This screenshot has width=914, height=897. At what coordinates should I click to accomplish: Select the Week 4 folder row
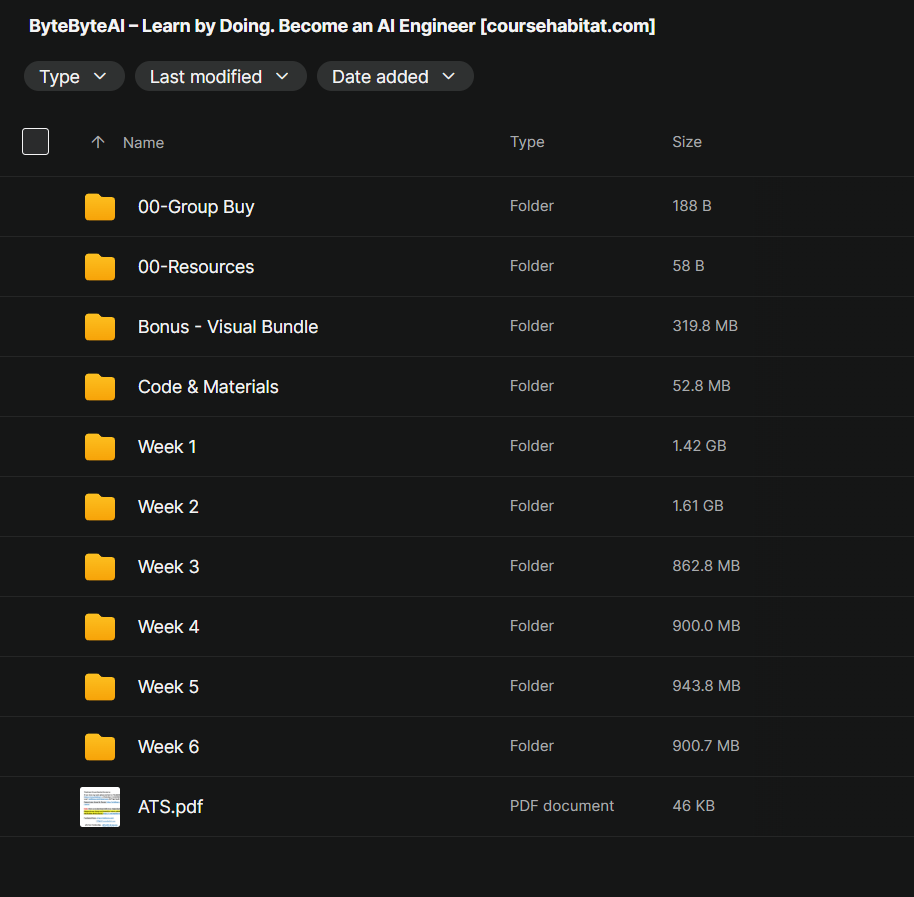[400, 627]
